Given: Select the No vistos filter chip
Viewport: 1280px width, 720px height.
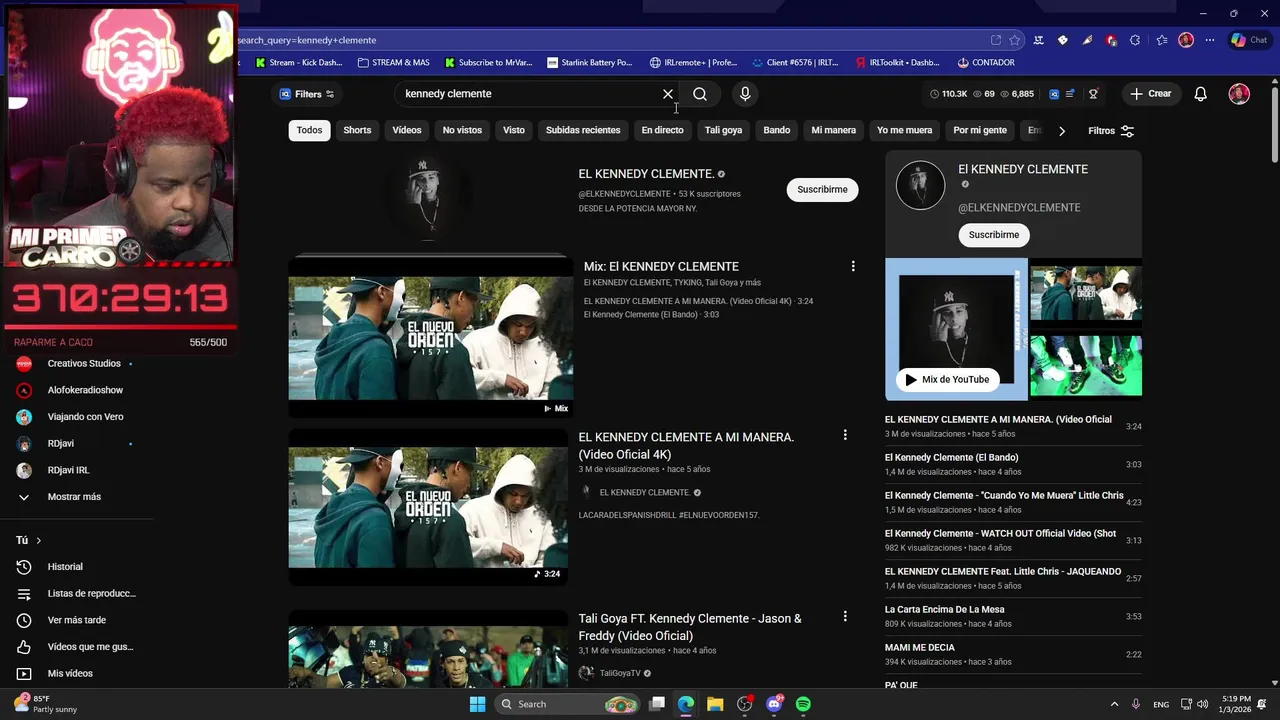Looking at the screenshot, I should tap(462, 130).
